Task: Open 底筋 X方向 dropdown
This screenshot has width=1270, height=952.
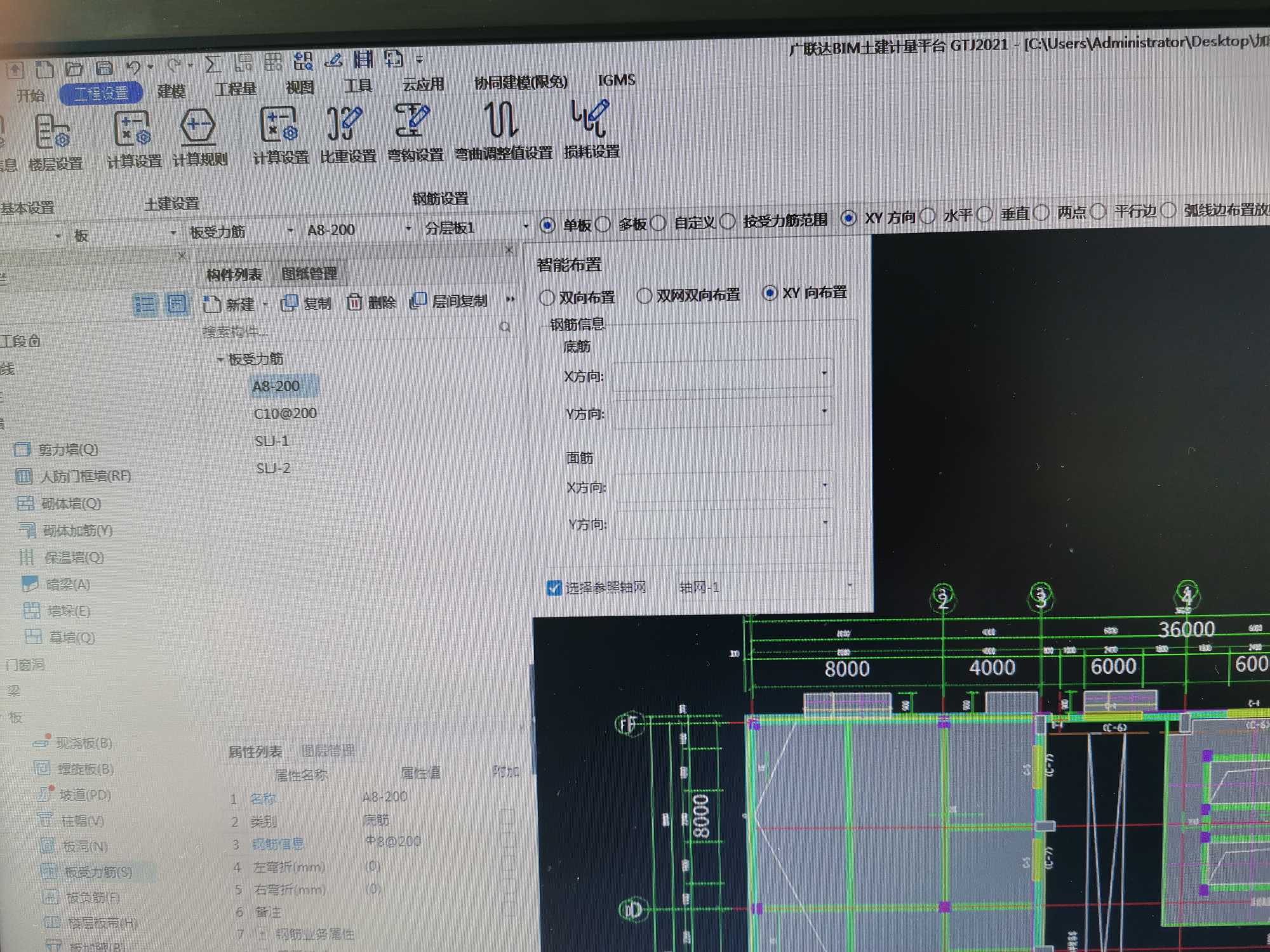Action: click(x=723, y=374)
